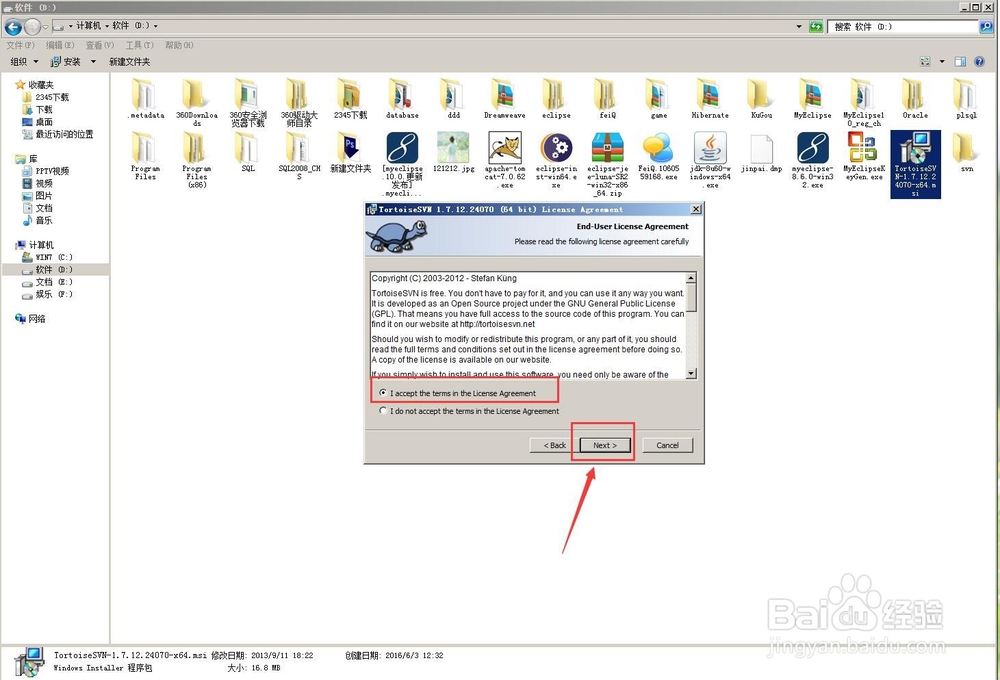Select the 360Downloads folder icon
Screen dimensions: 1000x680
coord(196,94)
